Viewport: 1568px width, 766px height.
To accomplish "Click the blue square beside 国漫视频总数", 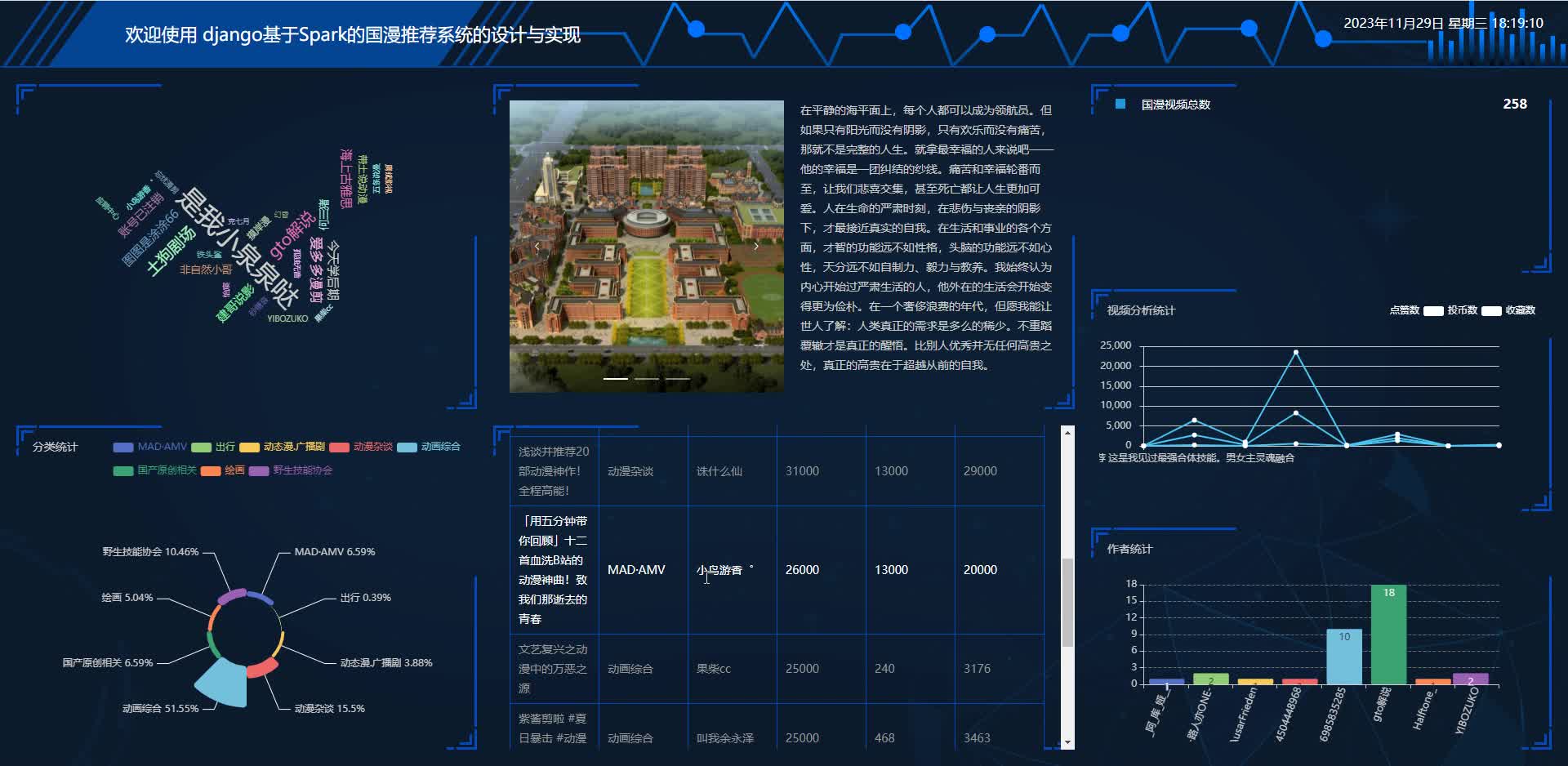I will [1120, 104].
